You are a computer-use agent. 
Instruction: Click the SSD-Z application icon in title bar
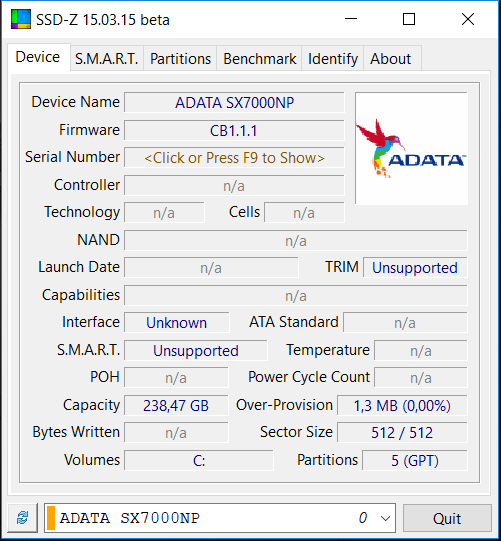(21, 19)
